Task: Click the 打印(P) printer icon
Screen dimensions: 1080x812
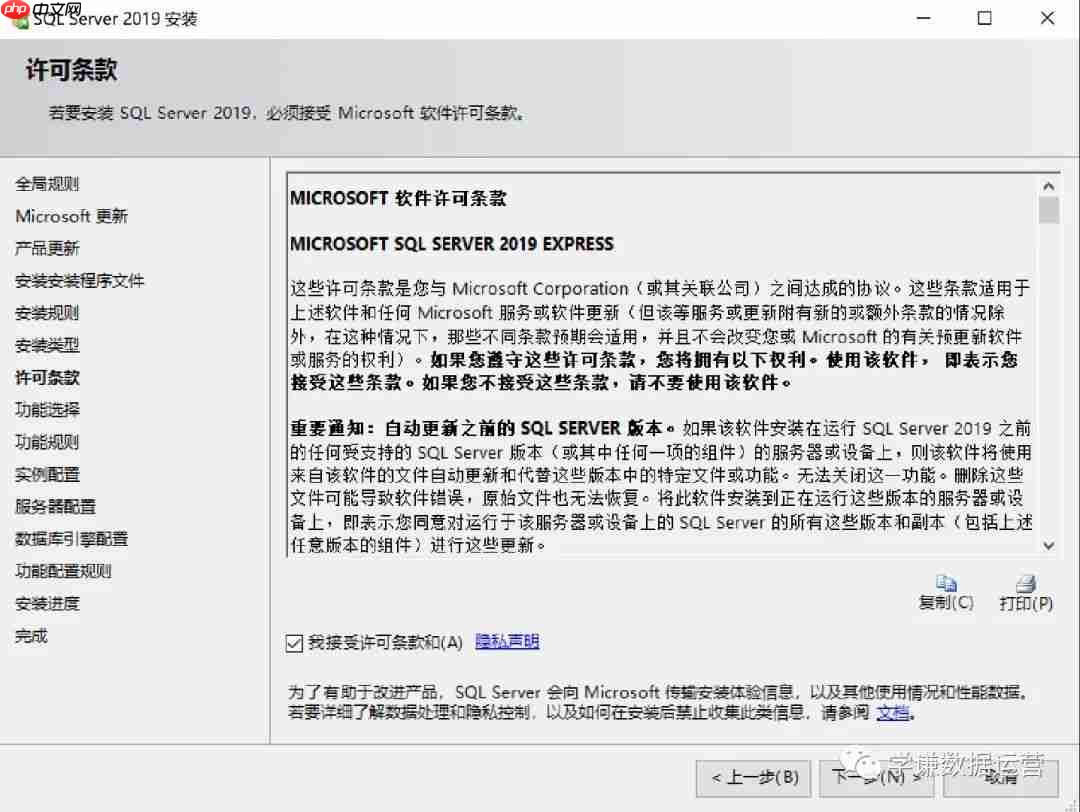Action: (1025, 585)
